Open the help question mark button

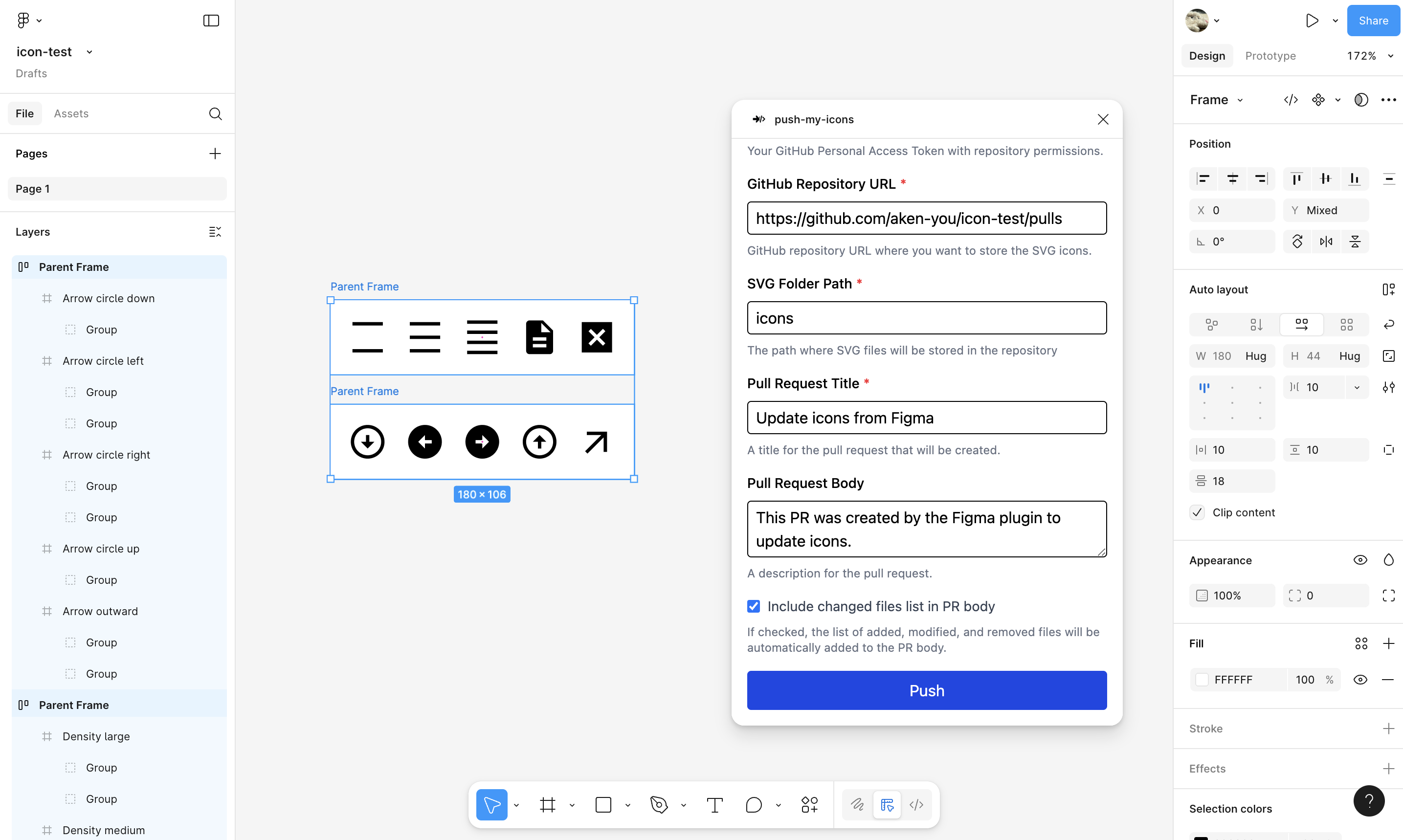(1368, 800)
